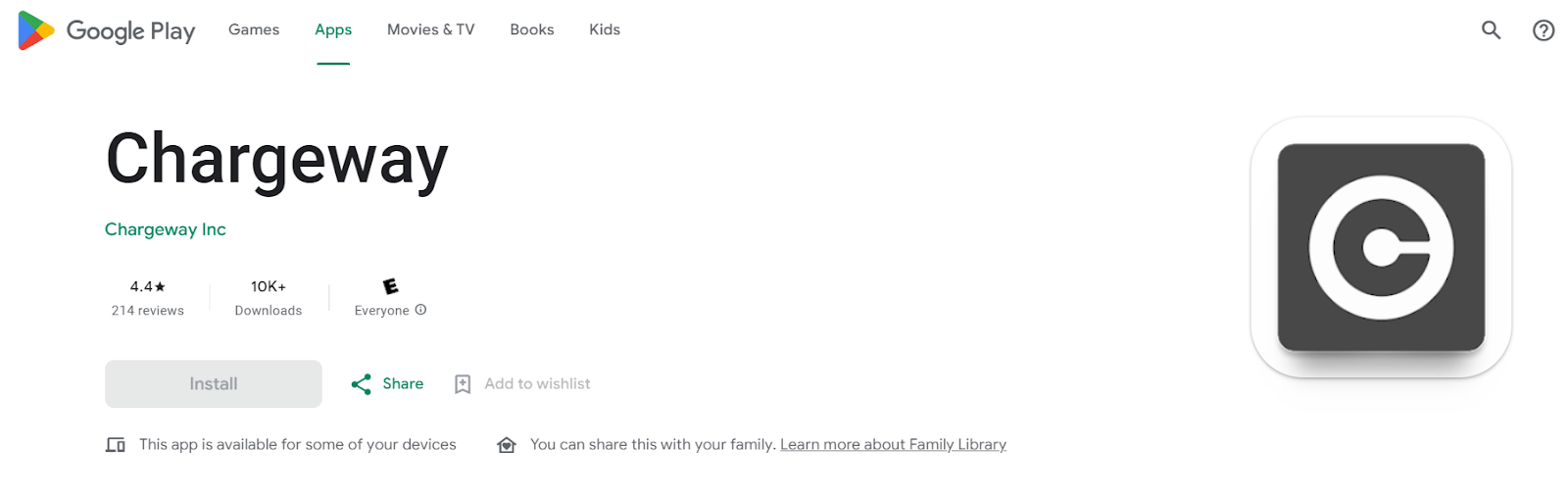
Task: Click the devices availability icon
Action: click(116, 445)
